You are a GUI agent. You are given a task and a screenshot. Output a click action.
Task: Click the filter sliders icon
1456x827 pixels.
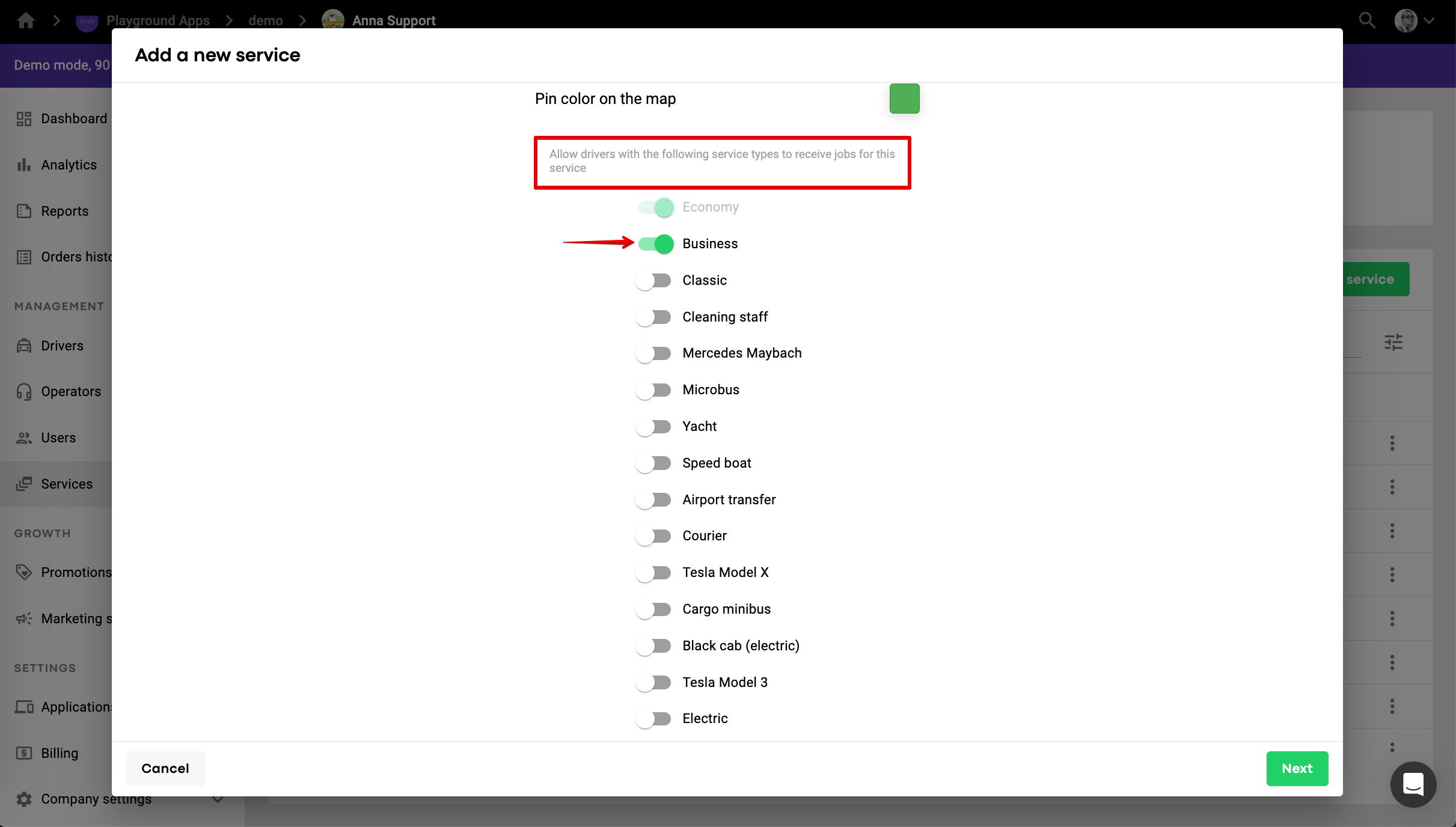pos(1393,342)
